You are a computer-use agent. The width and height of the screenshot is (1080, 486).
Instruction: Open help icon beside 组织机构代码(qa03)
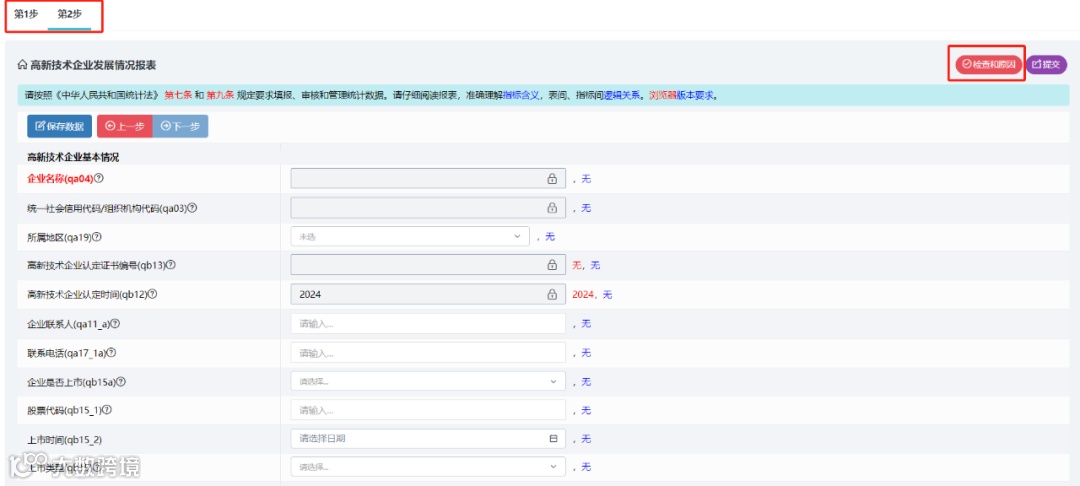point(192,208)
